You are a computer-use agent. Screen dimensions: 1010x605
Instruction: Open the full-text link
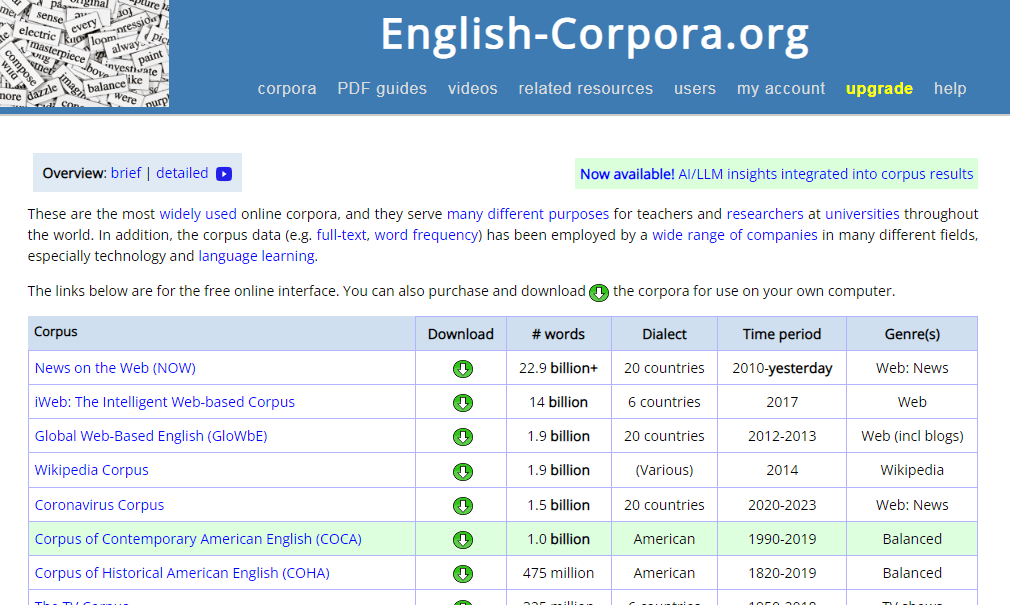tap(341, 235)
